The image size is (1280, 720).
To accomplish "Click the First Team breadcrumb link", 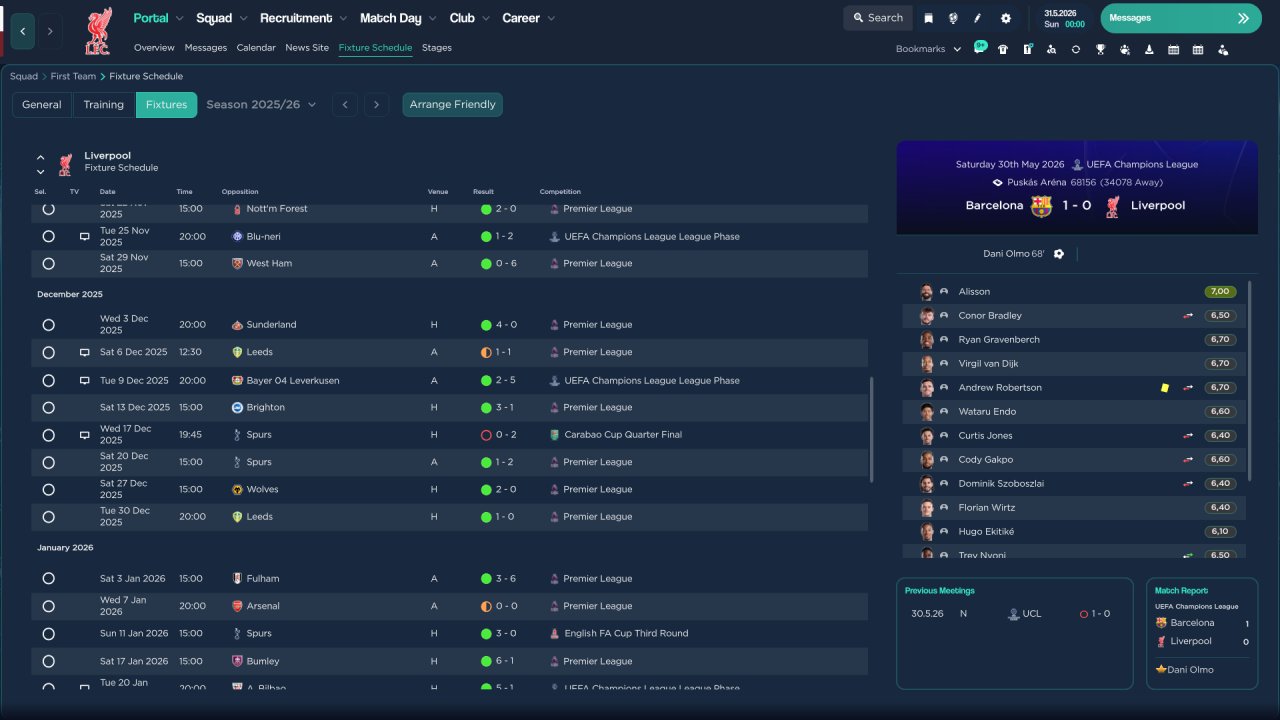I will coord(73,76).
